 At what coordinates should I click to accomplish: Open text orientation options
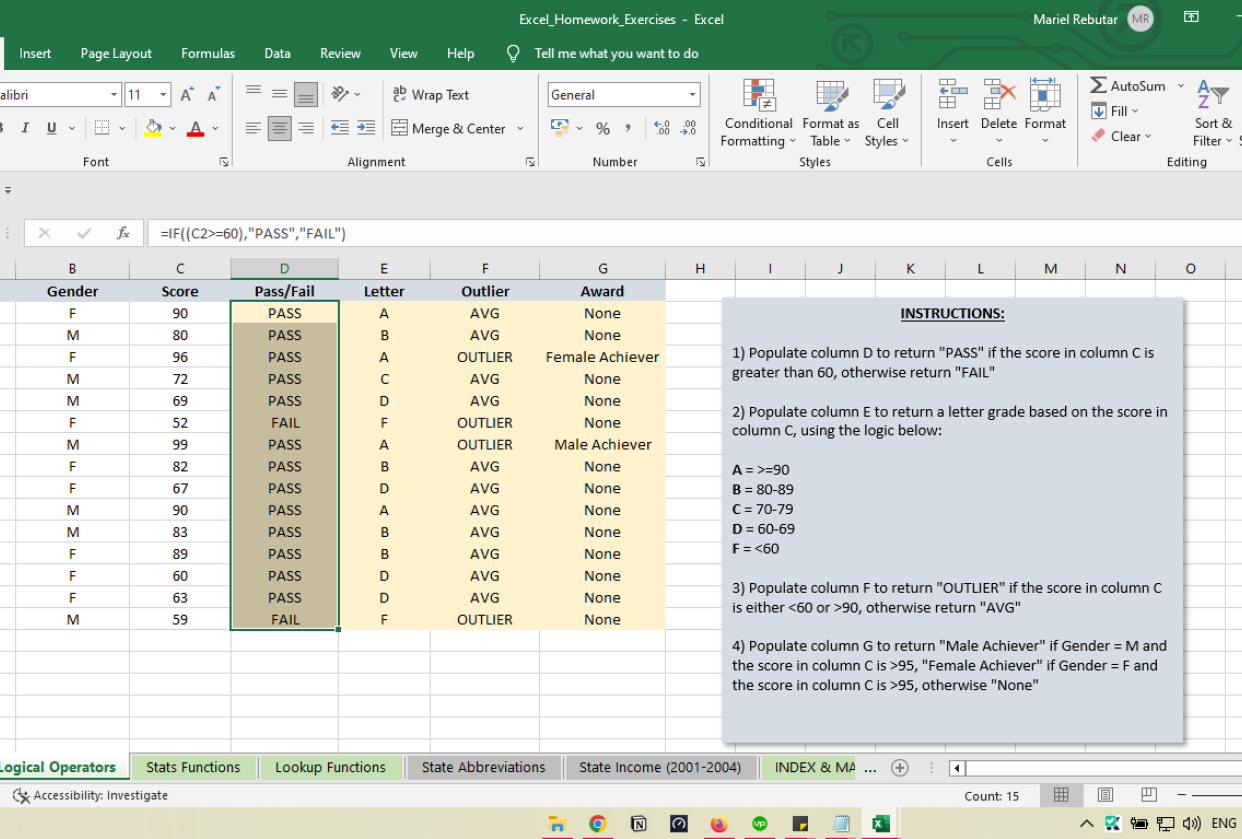point(346,94)
